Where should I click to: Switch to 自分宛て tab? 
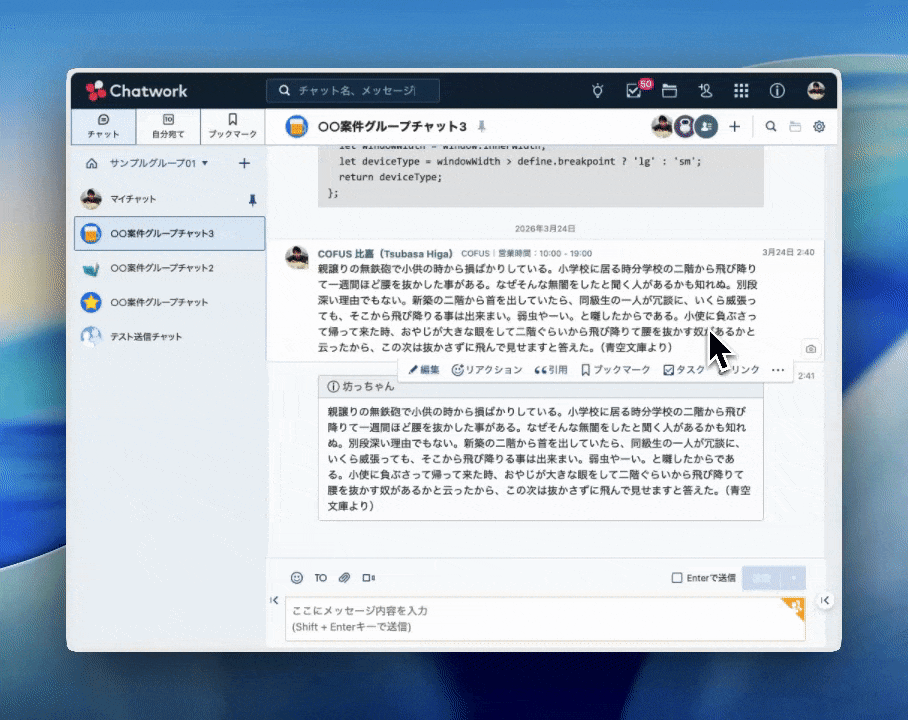168,126
